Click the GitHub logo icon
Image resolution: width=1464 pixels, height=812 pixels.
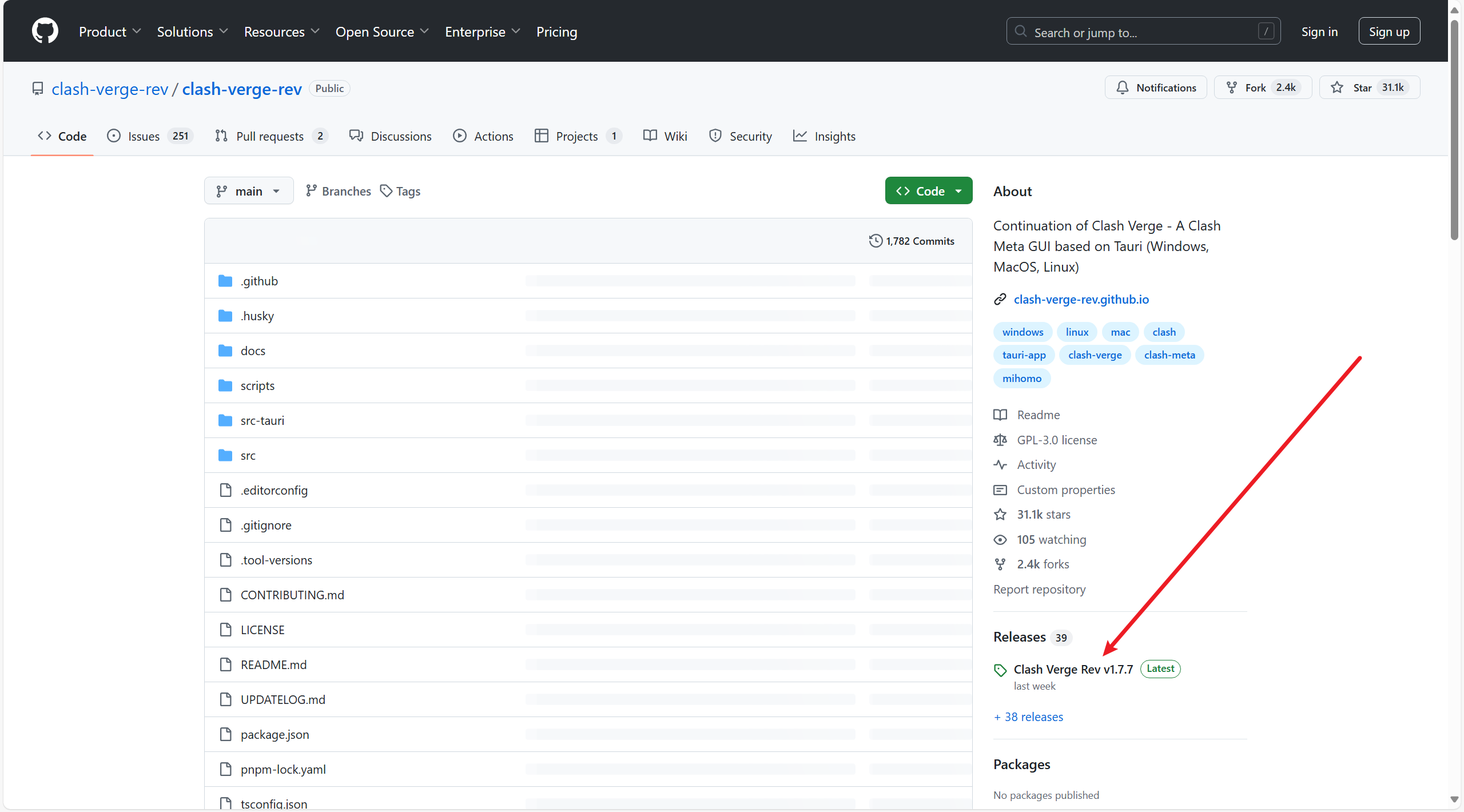point(45,31)
